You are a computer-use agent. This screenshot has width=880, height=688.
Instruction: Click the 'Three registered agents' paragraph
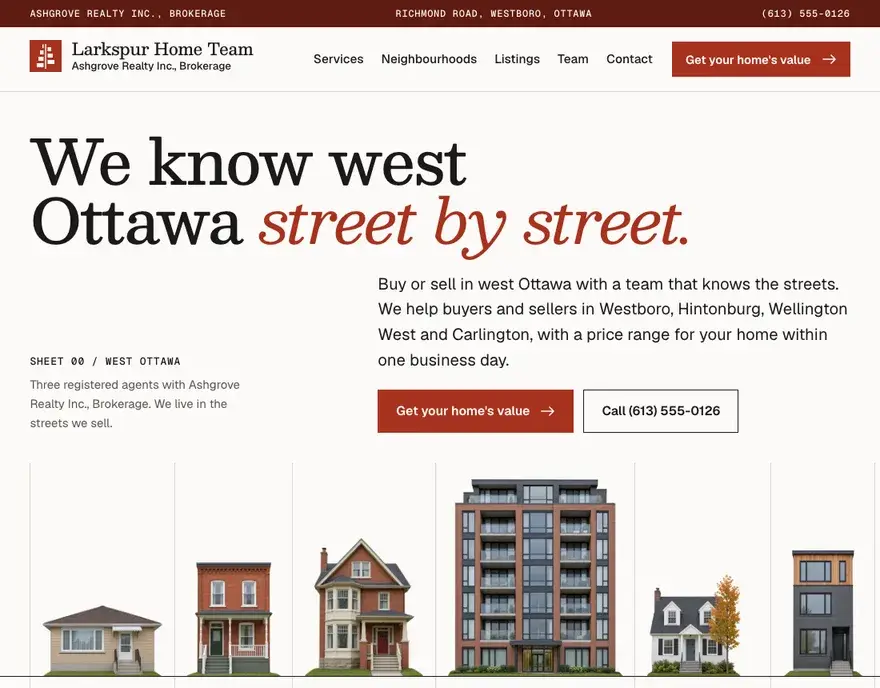[135, 404]
